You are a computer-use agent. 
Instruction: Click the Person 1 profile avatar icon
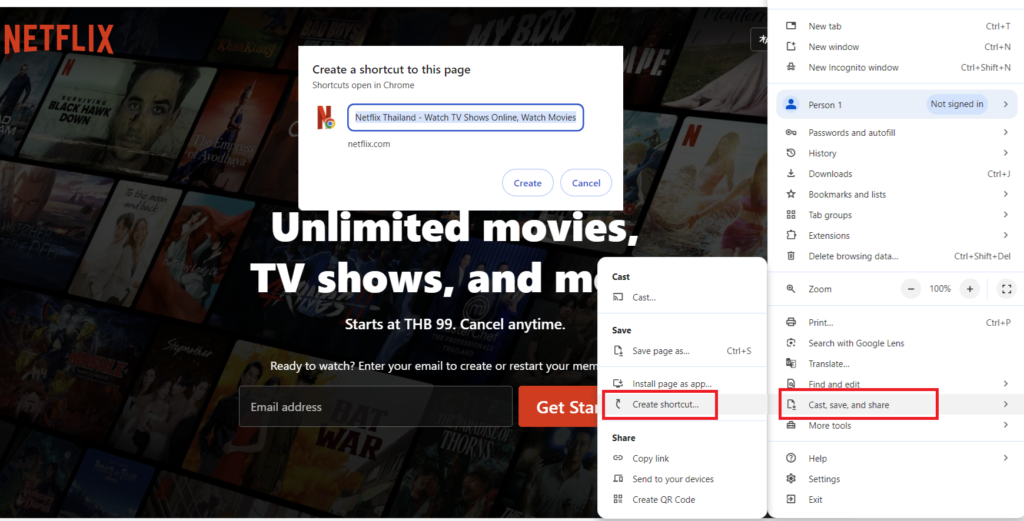pyautogui.click(x=791, y=104)
